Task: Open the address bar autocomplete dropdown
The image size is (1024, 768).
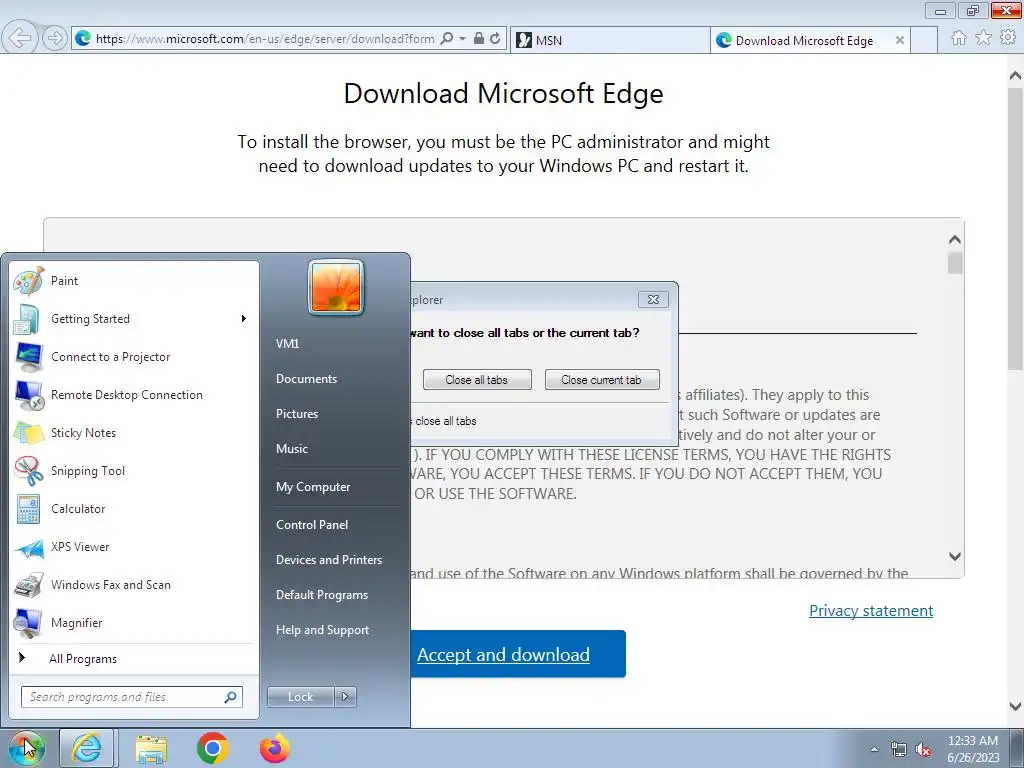Action: click(462, 39)
